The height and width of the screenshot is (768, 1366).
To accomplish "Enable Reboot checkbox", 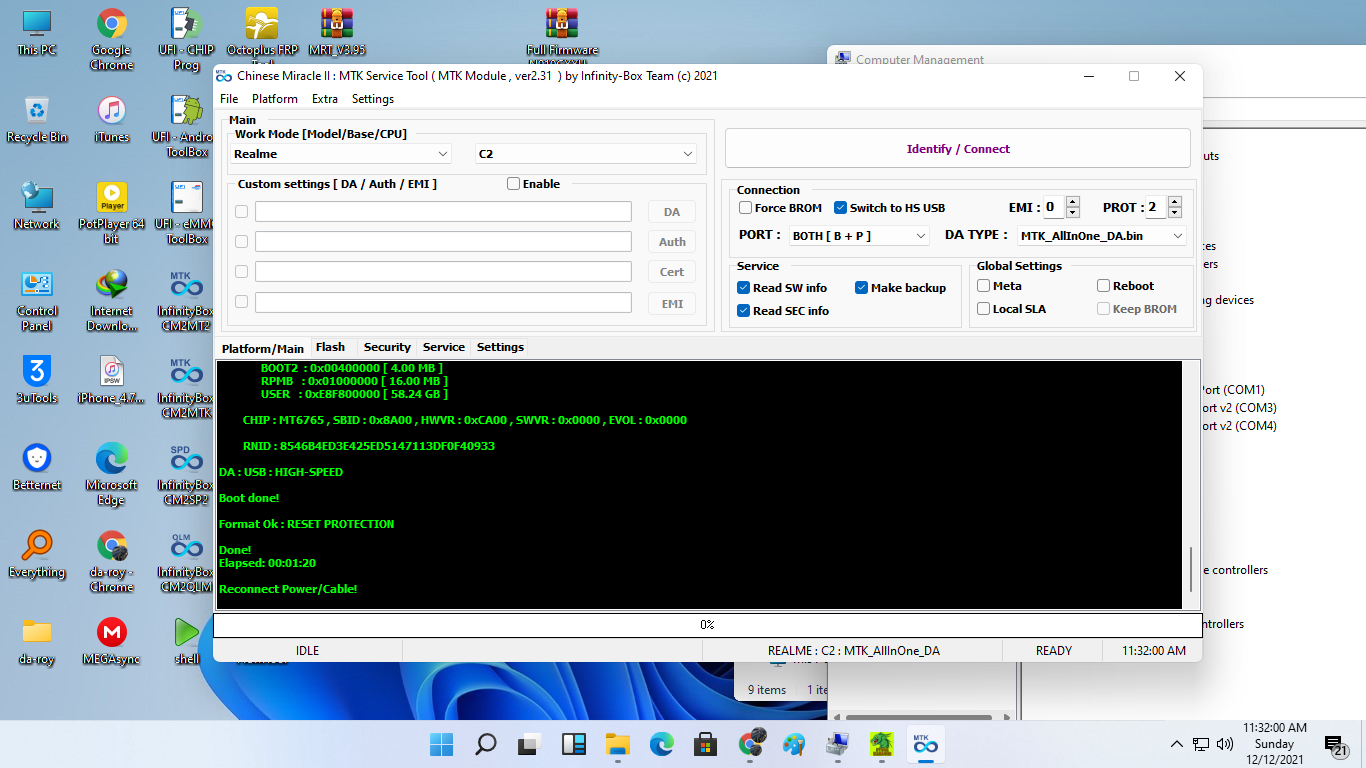I will click(1103, 286).
